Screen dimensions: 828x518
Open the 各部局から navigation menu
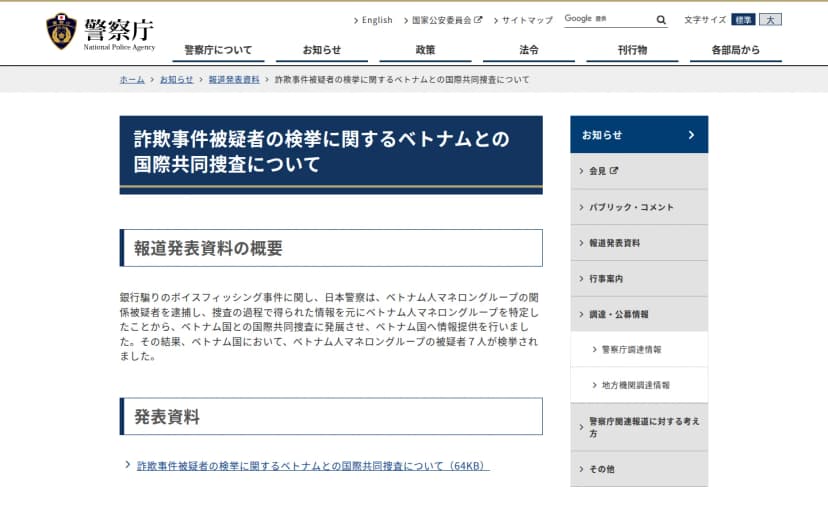(736, 50)
